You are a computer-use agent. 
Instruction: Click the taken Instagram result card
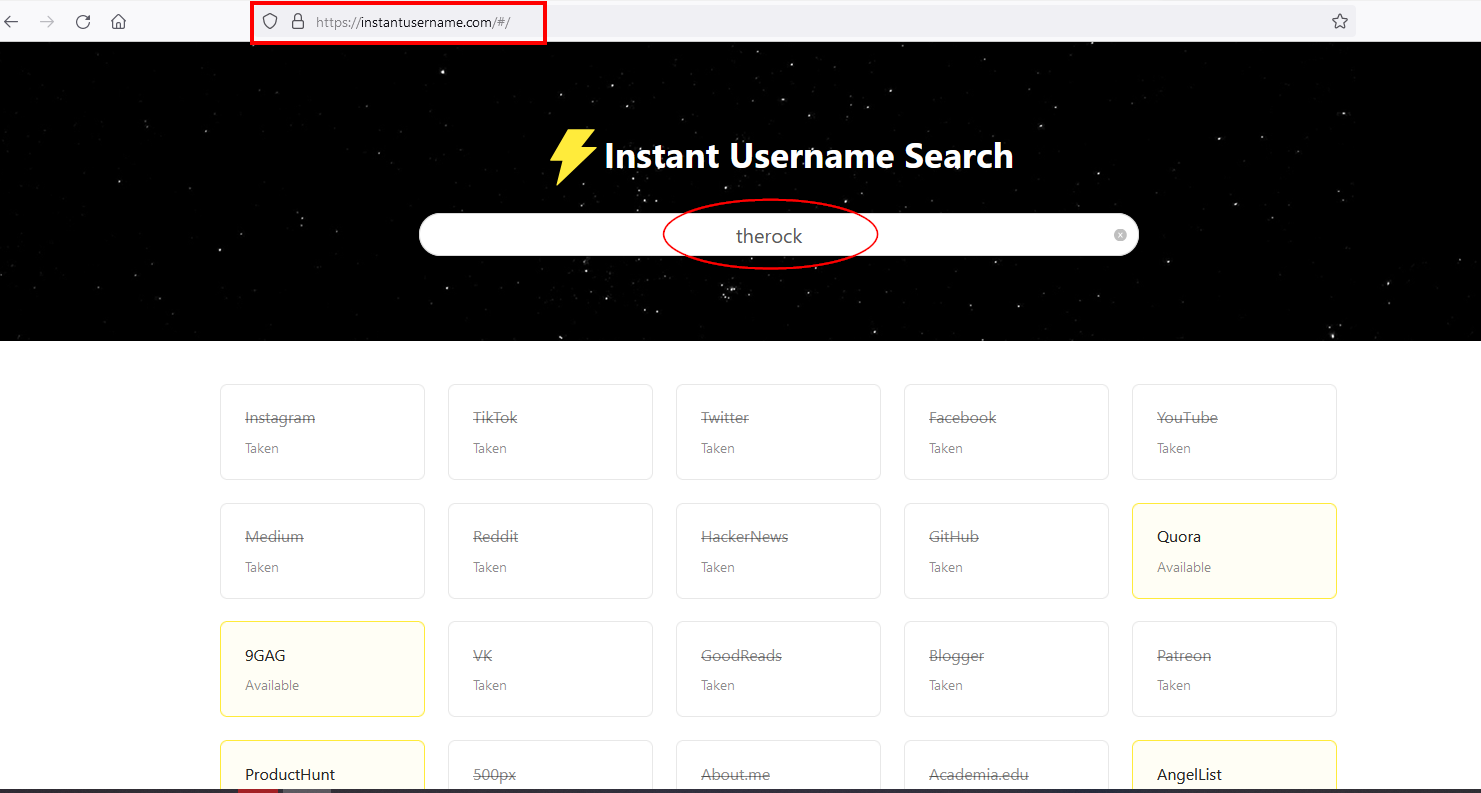click(x=322, y=432)
